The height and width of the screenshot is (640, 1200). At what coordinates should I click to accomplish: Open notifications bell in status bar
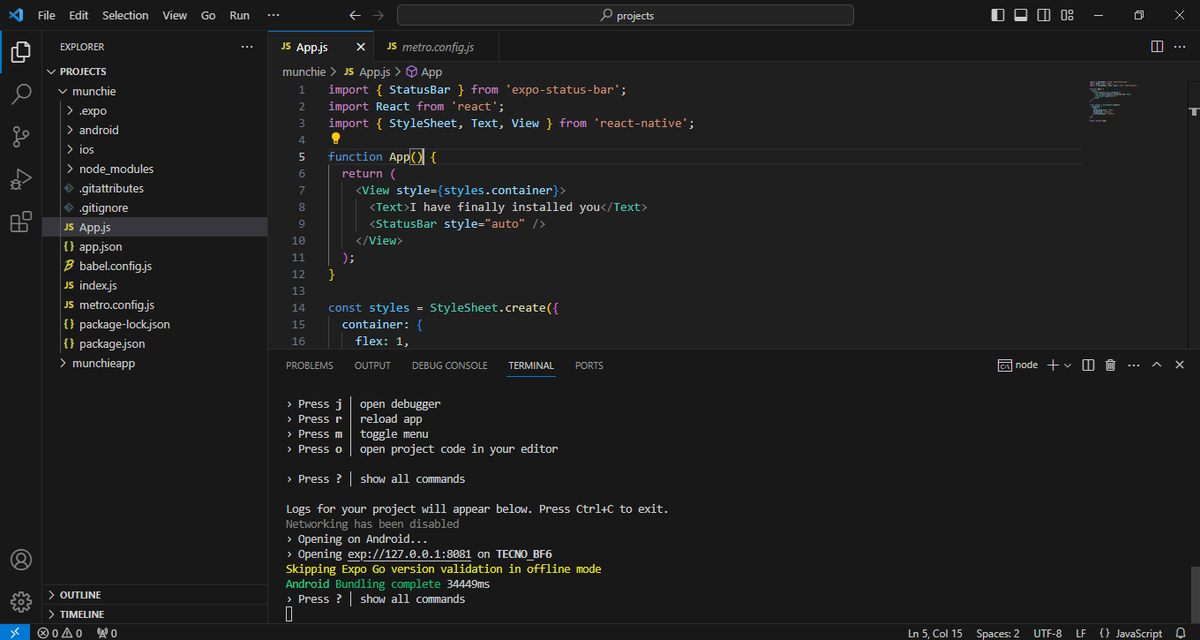[1180, 633]
